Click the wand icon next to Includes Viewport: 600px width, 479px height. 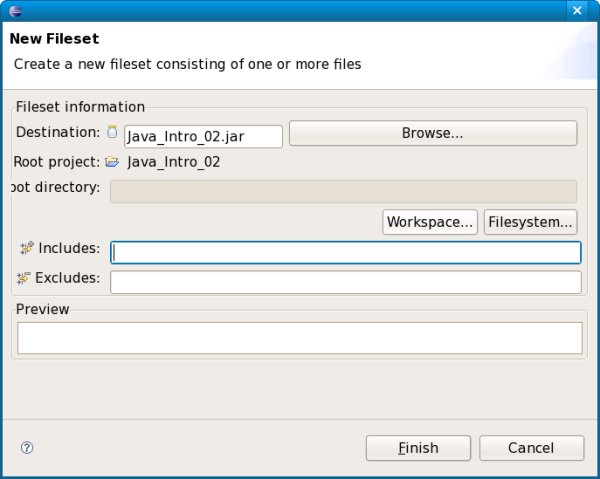26,248
